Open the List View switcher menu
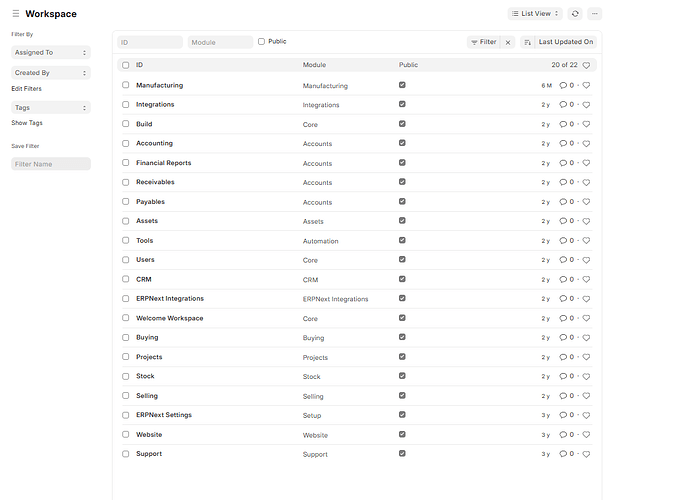 coord(535,13)
